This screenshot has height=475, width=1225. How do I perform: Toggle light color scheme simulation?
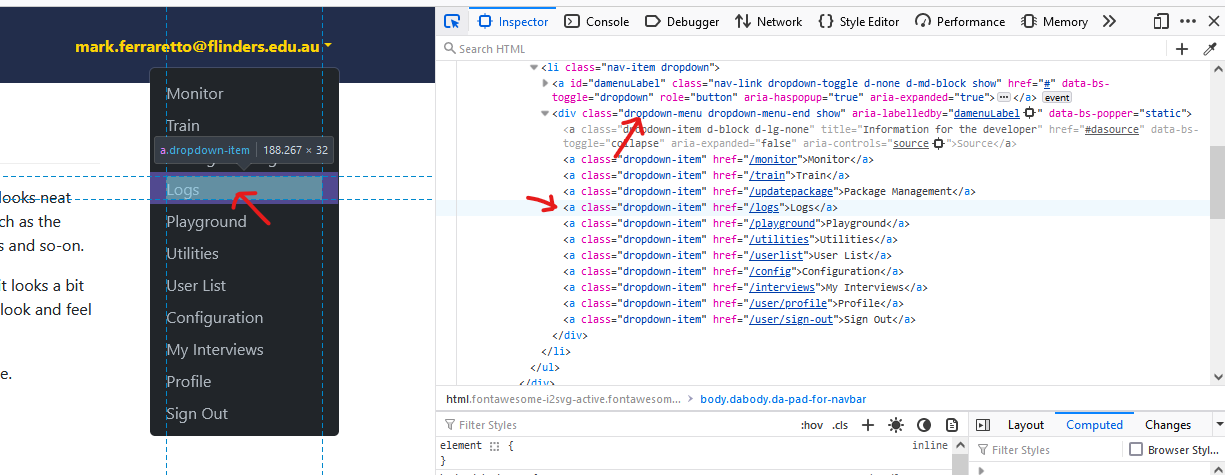click(x=895, y=425)
